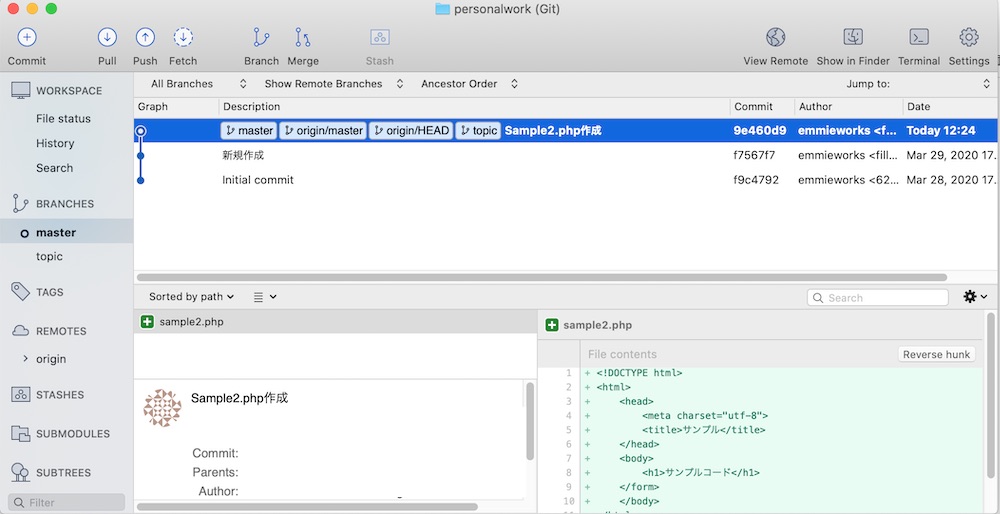
Task: Click the Date column header
Action: click(x=951, y=106)
